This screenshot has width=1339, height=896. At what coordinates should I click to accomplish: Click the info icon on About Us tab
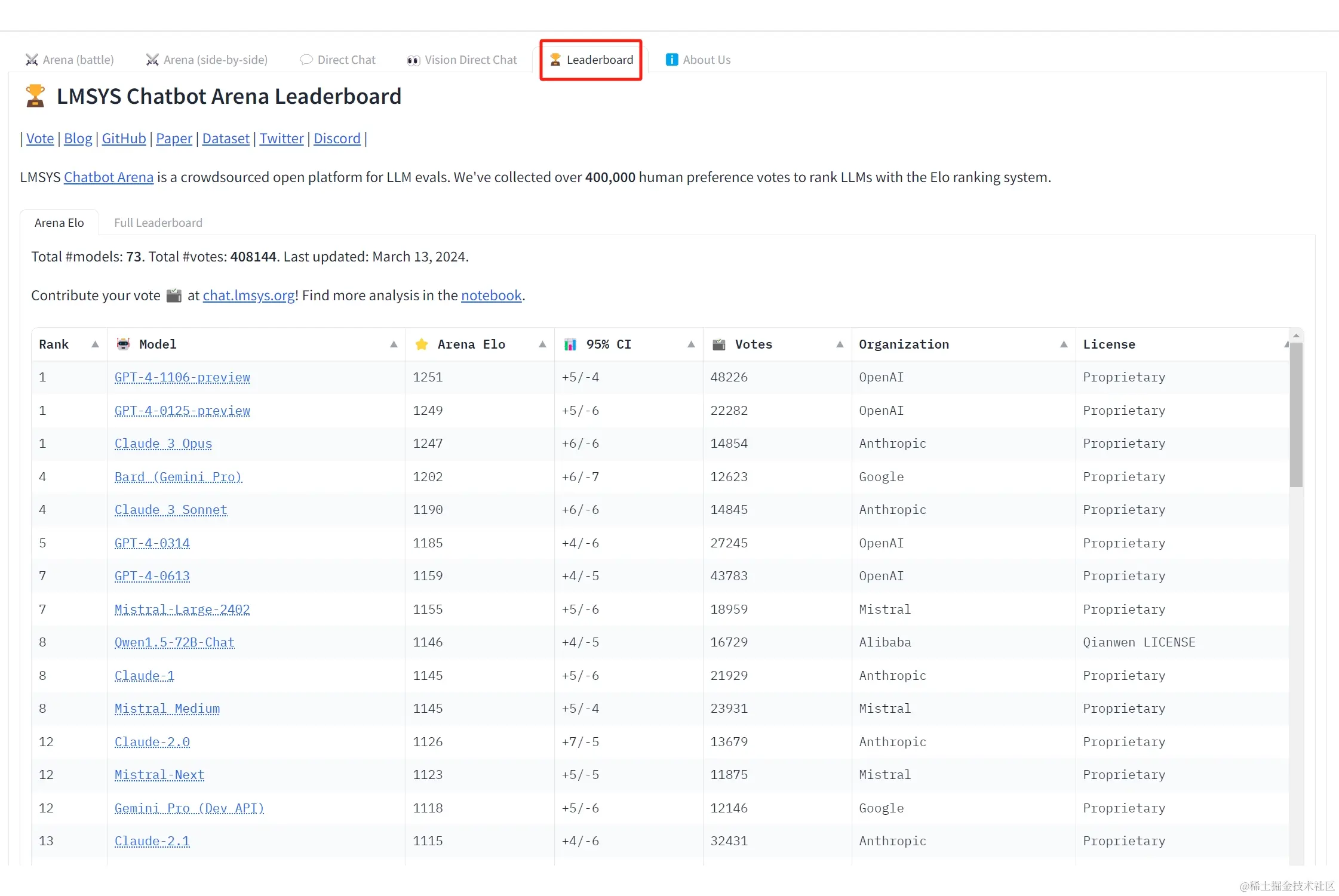click(672, 60)
